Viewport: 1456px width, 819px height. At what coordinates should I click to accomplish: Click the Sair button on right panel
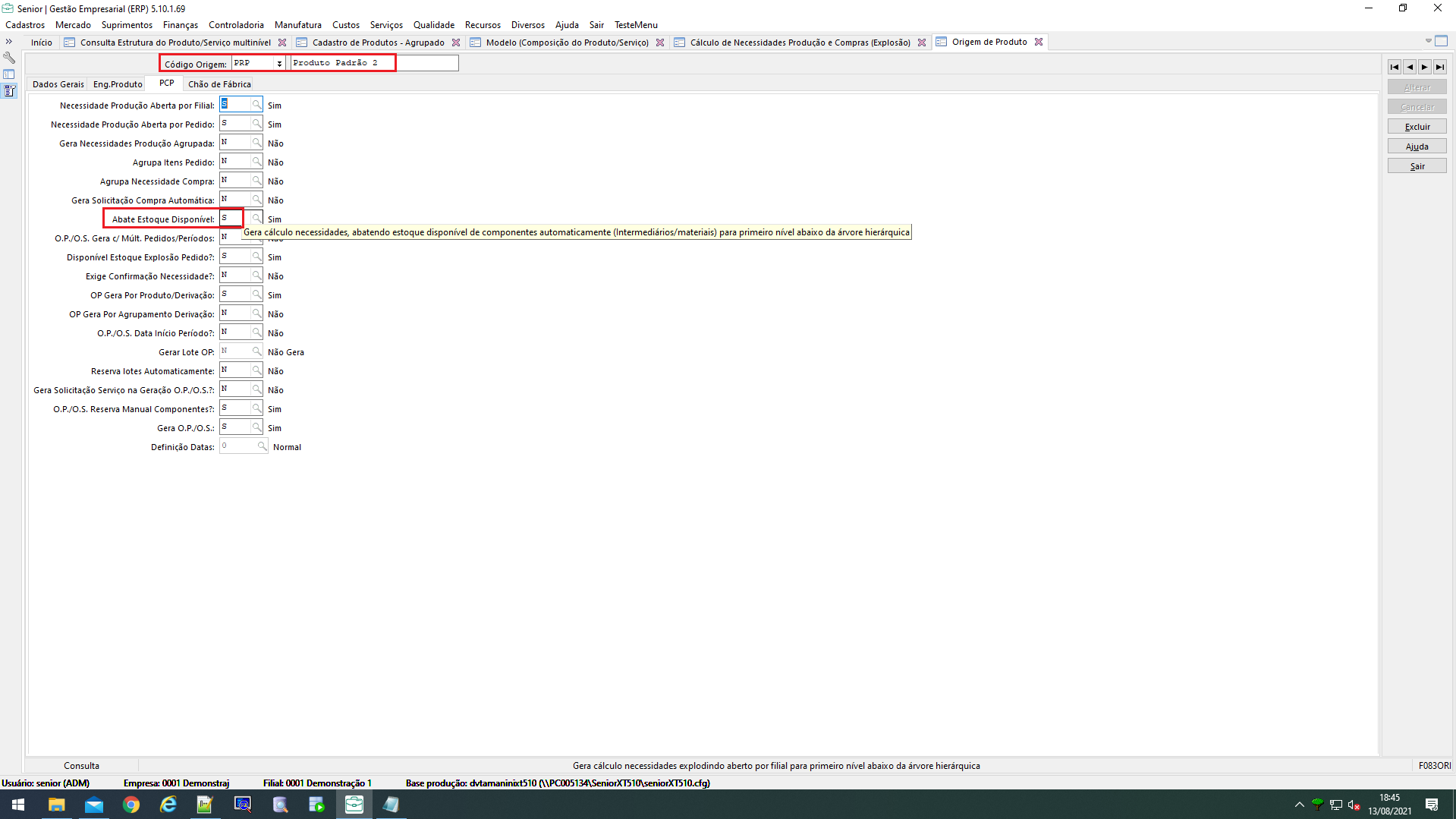(x=1417, y=166)
